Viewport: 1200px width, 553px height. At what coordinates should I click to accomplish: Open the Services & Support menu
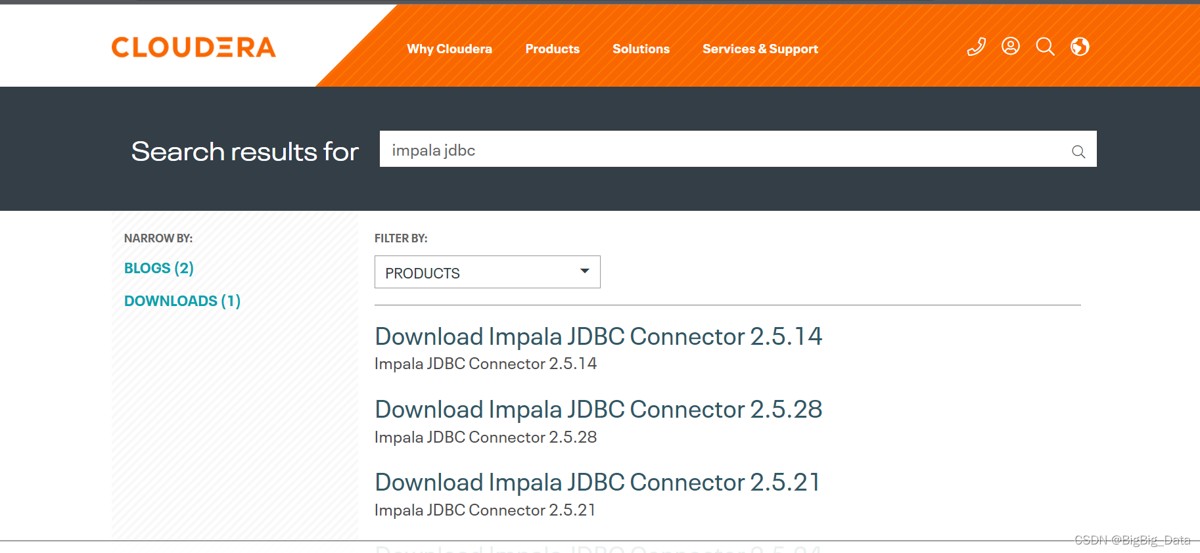pyautogui.click(x=760, y=48)
